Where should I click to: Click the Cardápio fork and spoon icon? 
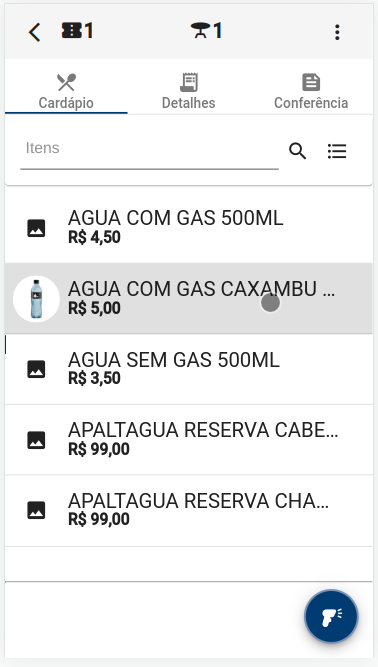(66, 82)
